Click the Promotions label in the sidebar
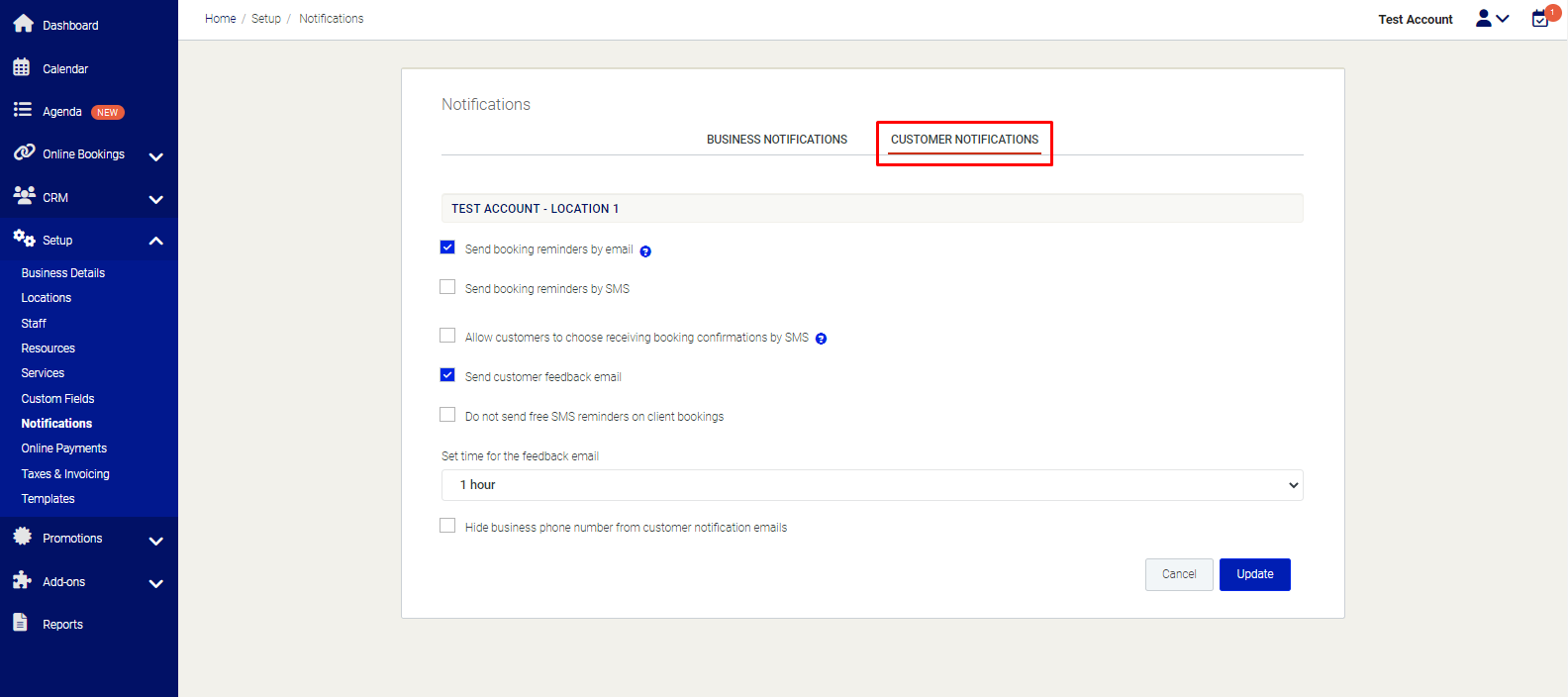Image resolution: width=1568 pixels, height=697 pixels. [x=72, y=539]
